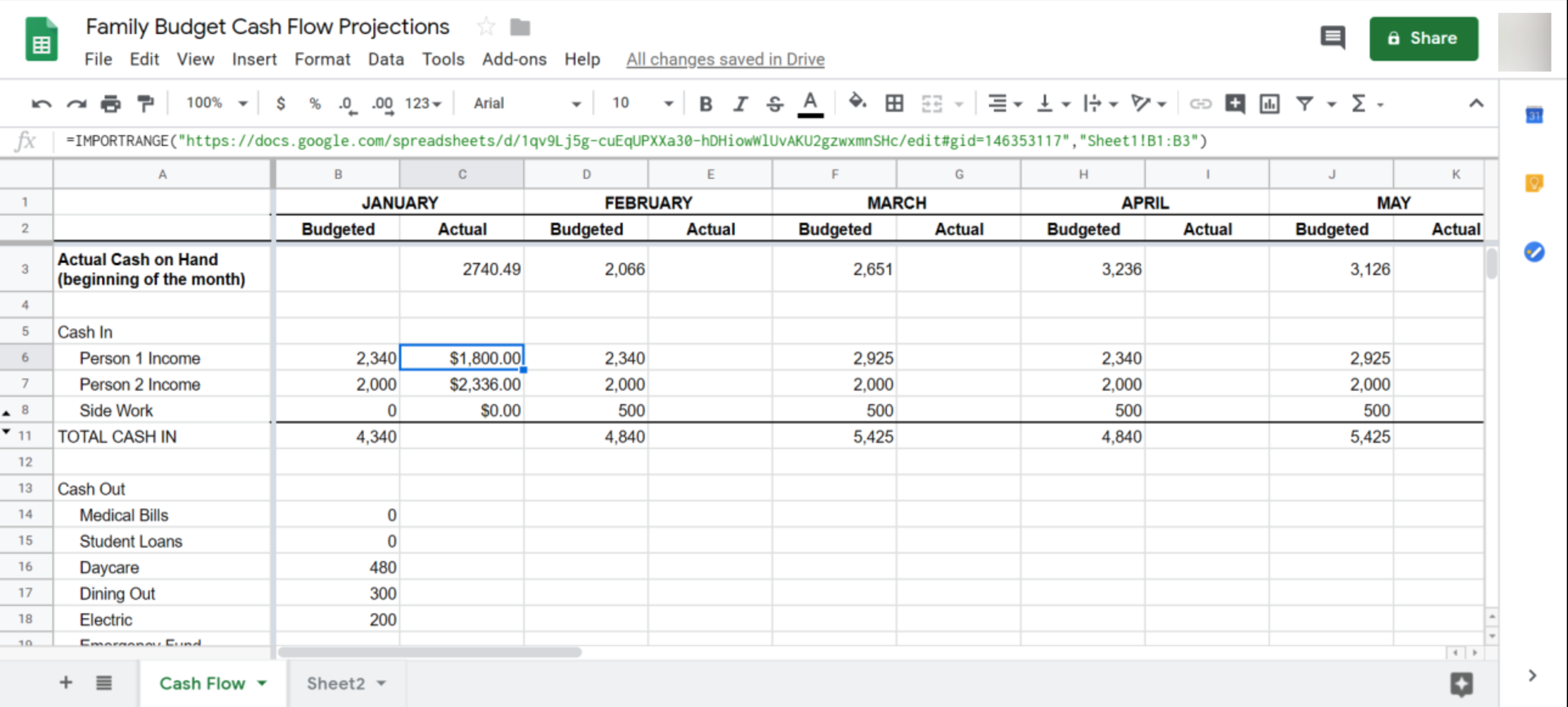Select the February budgeted Person 1 Income cell
Image resolution: width=1568 pixels, height=707 pixels.
pyautogui.click(x=586, y=358)
